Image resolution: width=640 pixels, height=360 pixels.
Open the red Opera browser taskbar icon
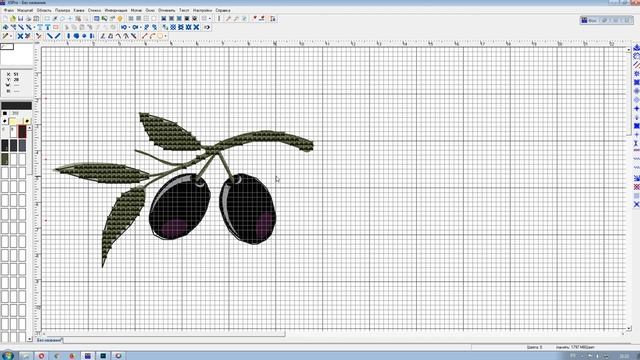coord(41,356)
